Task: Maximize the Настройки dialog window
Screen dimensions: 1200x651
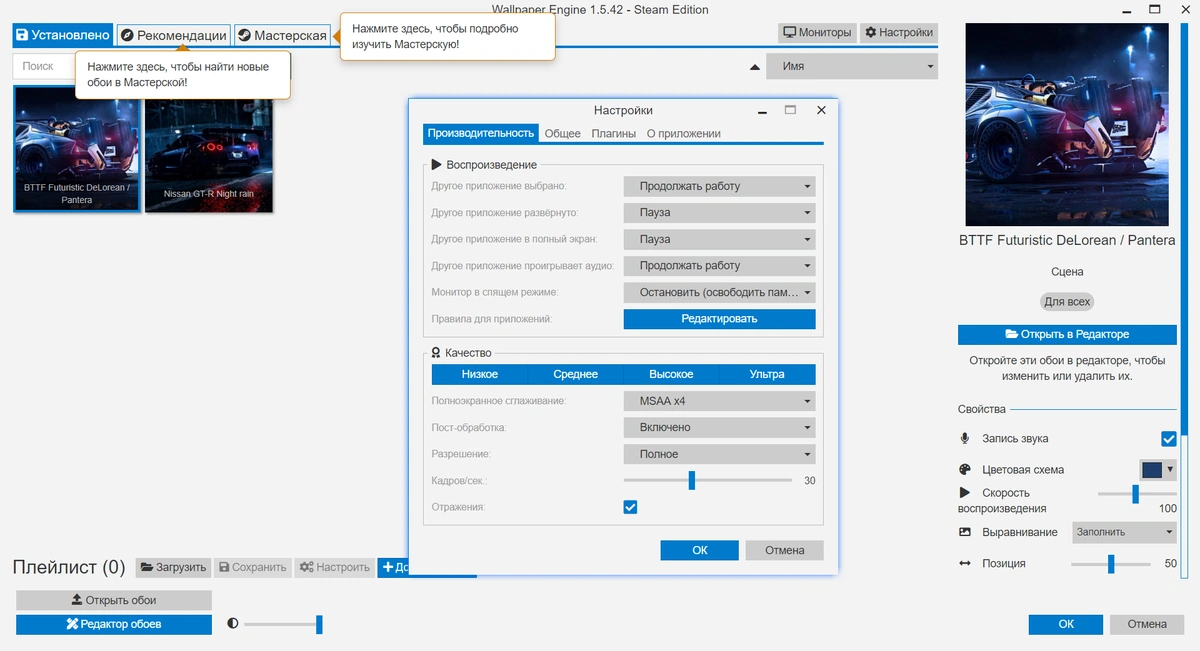Action: pos(790,110)
